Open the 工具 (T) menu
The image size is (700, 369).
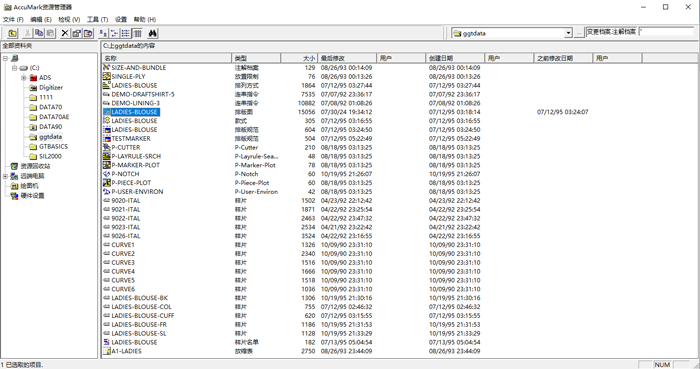tap(97, 19)
